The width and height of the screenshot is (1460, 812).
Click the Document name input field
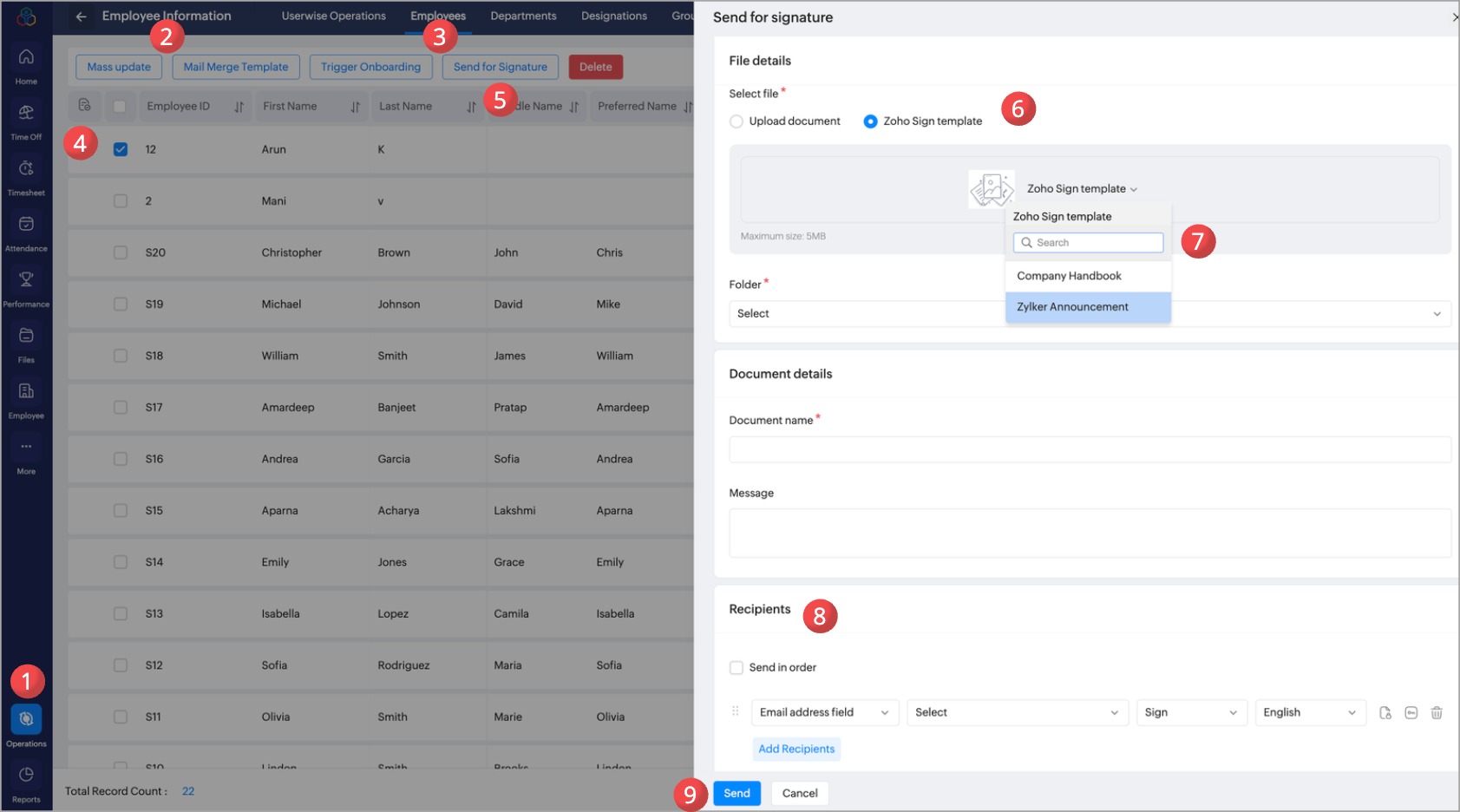point(1090,449)
